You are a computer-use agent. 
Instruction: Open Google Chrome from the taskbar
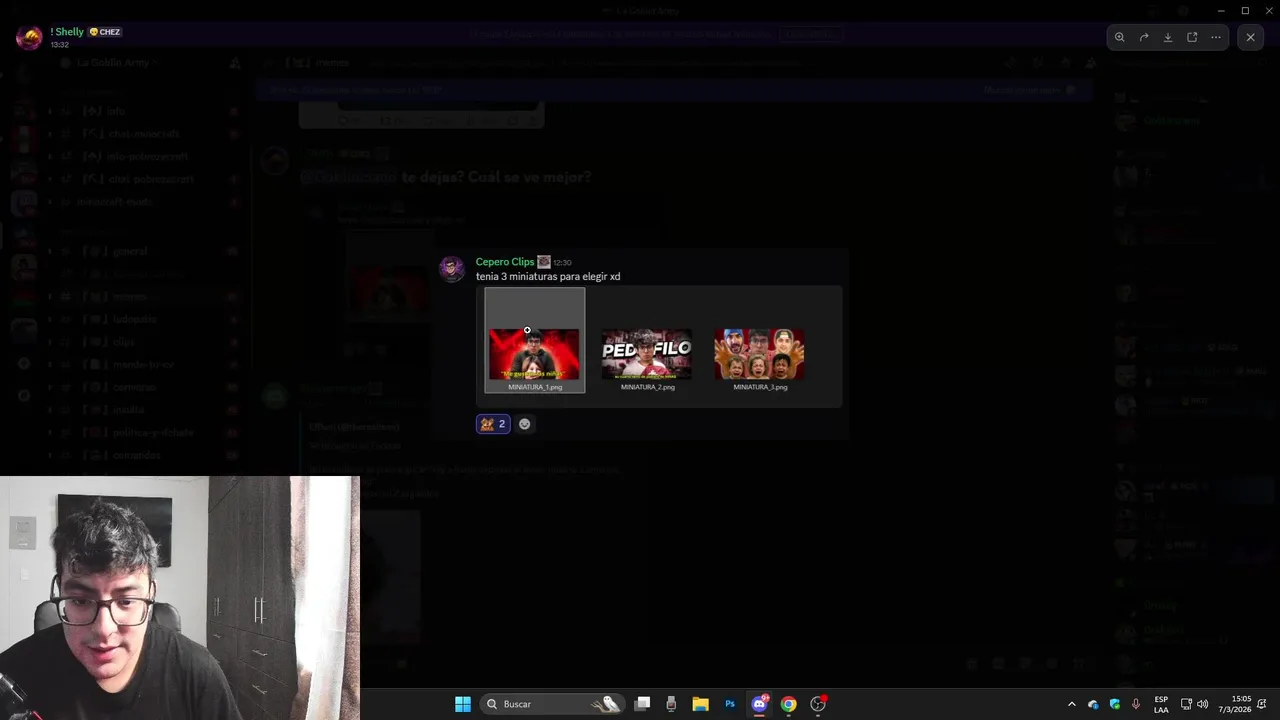click(788, 704)
